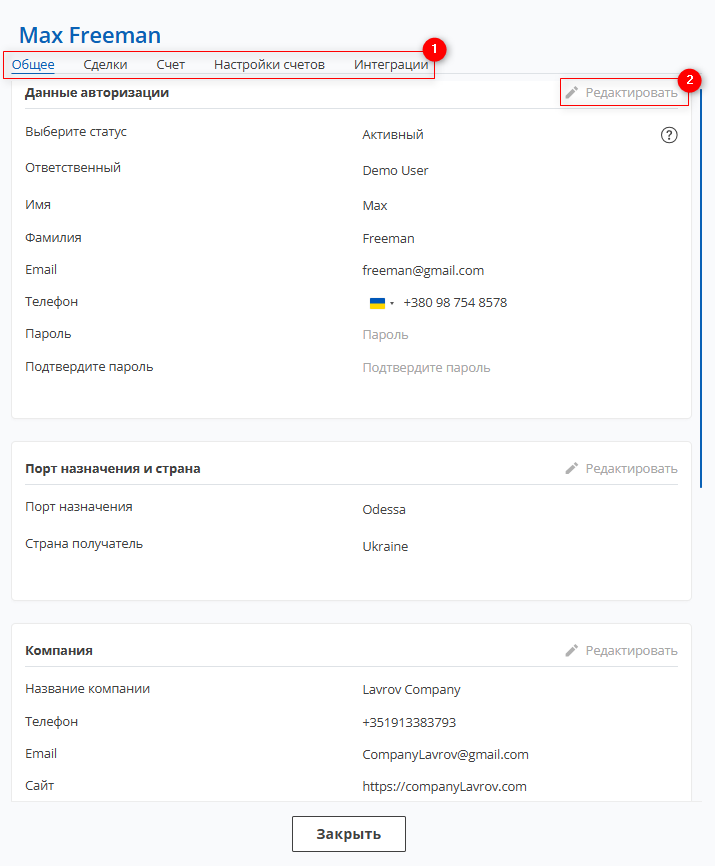Click Редактировать in the Компания section
Viewport: 715px width, 866px height.
coord(631,651)
